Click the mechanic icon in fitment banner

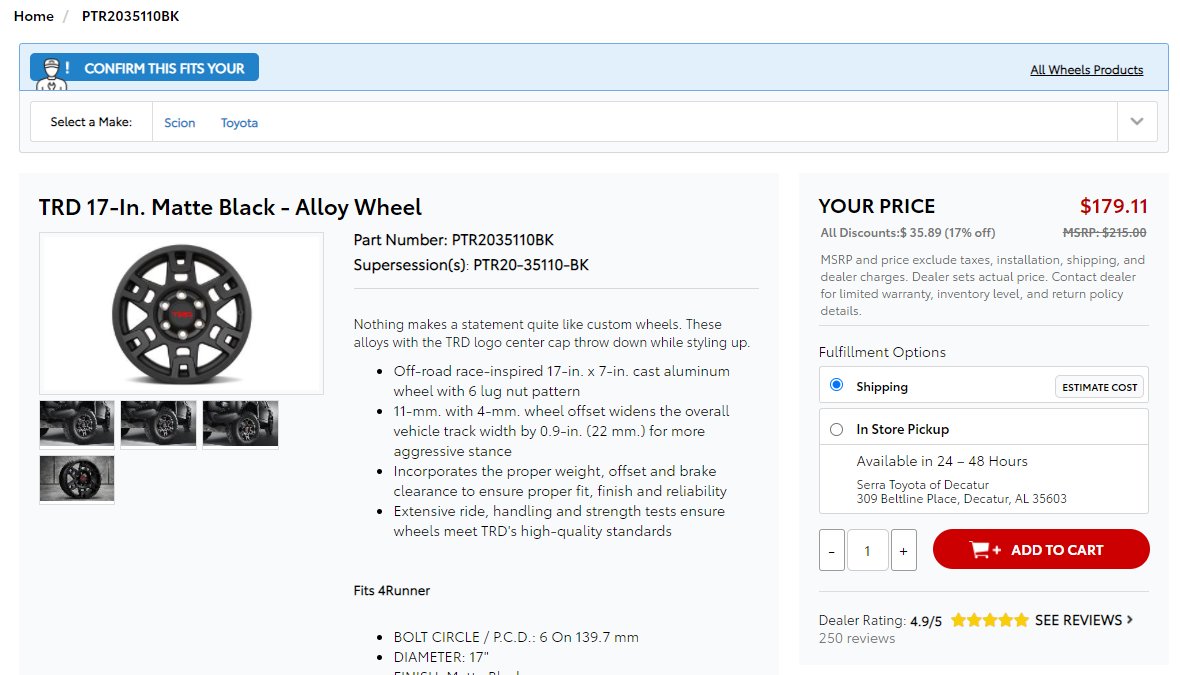(51, 74)
